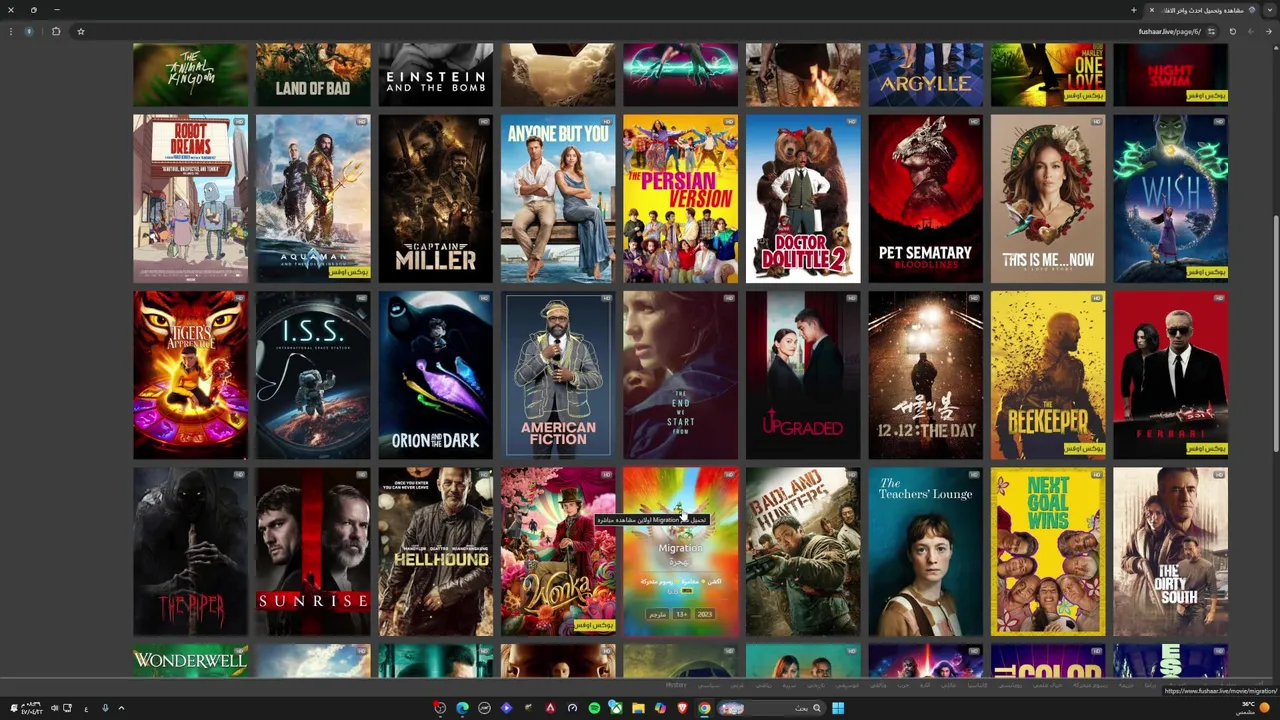The width and height of the screenshot is (1280, 720).
Task: Open the 12.12: The Day poster
Action: (926, 375)
